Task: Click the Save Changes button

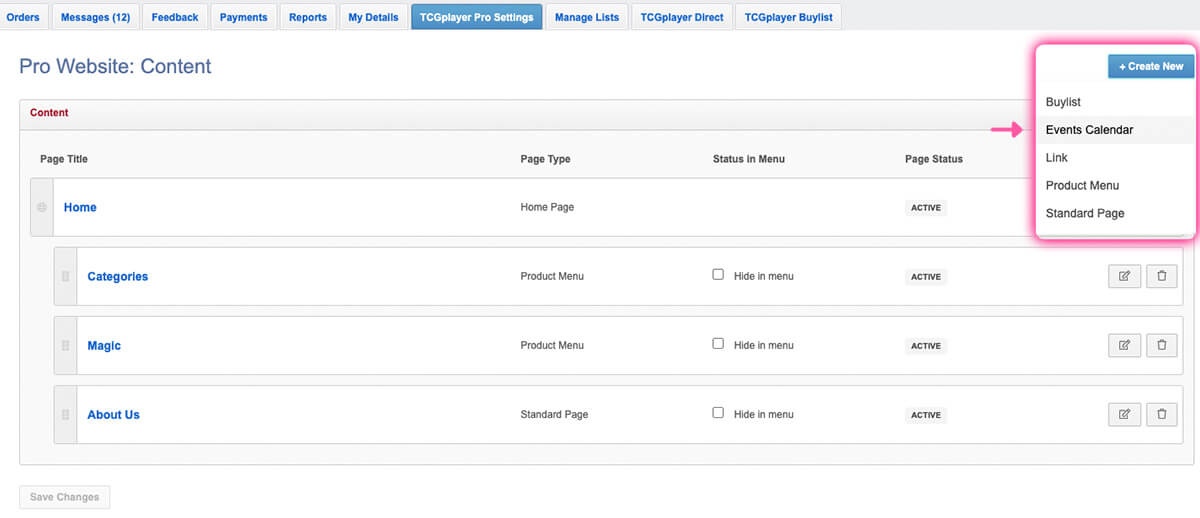Action: click(64, 497)
